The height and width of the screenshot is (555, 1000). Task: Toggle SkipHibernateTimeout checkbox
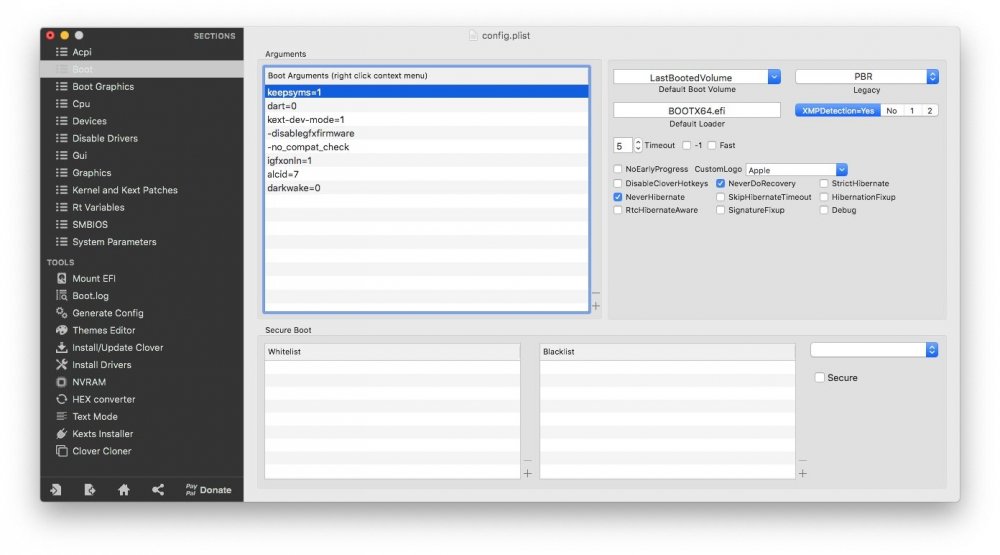[x=720, y=197]
